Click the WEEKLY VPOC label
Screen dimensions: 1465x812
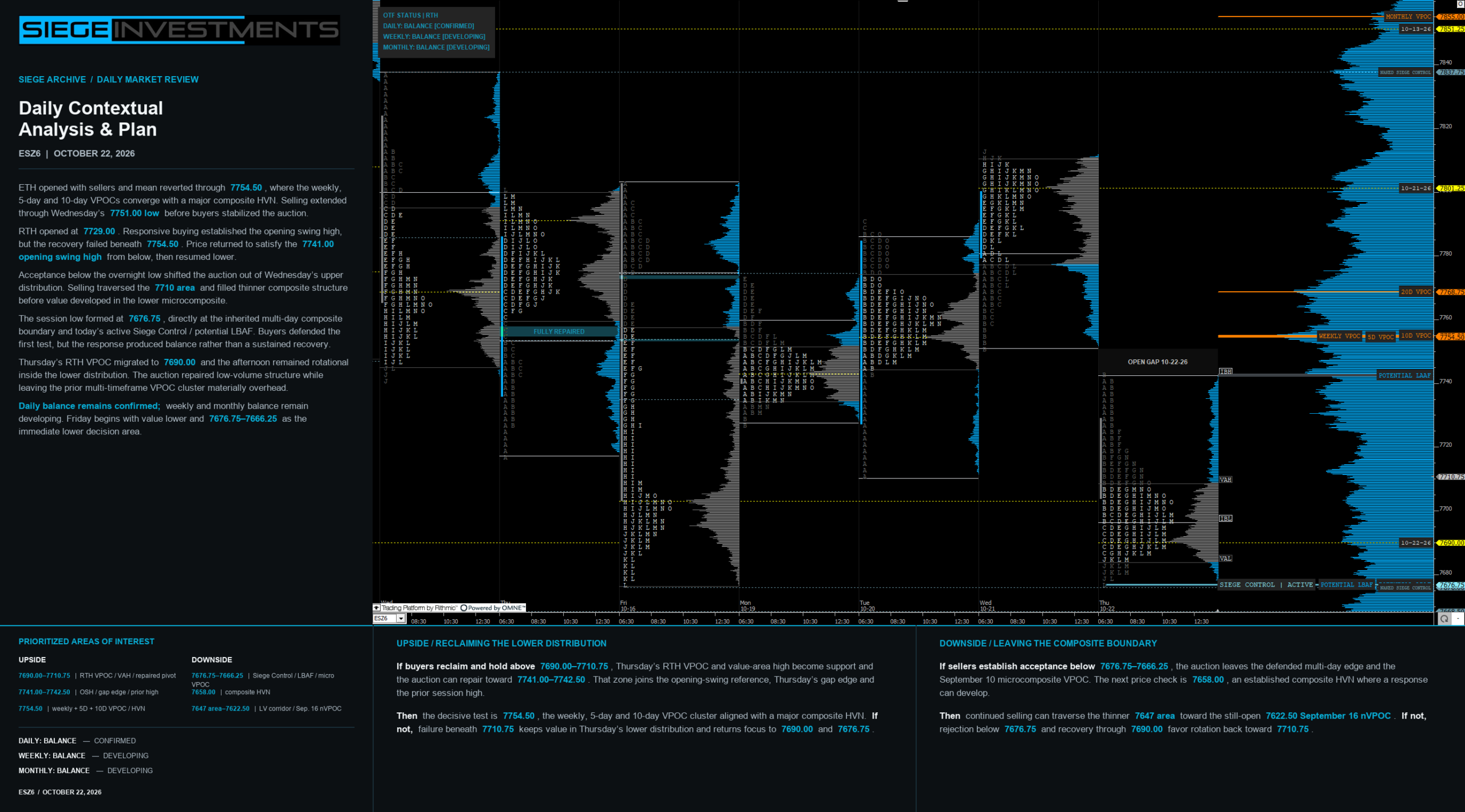[1339, 336]
